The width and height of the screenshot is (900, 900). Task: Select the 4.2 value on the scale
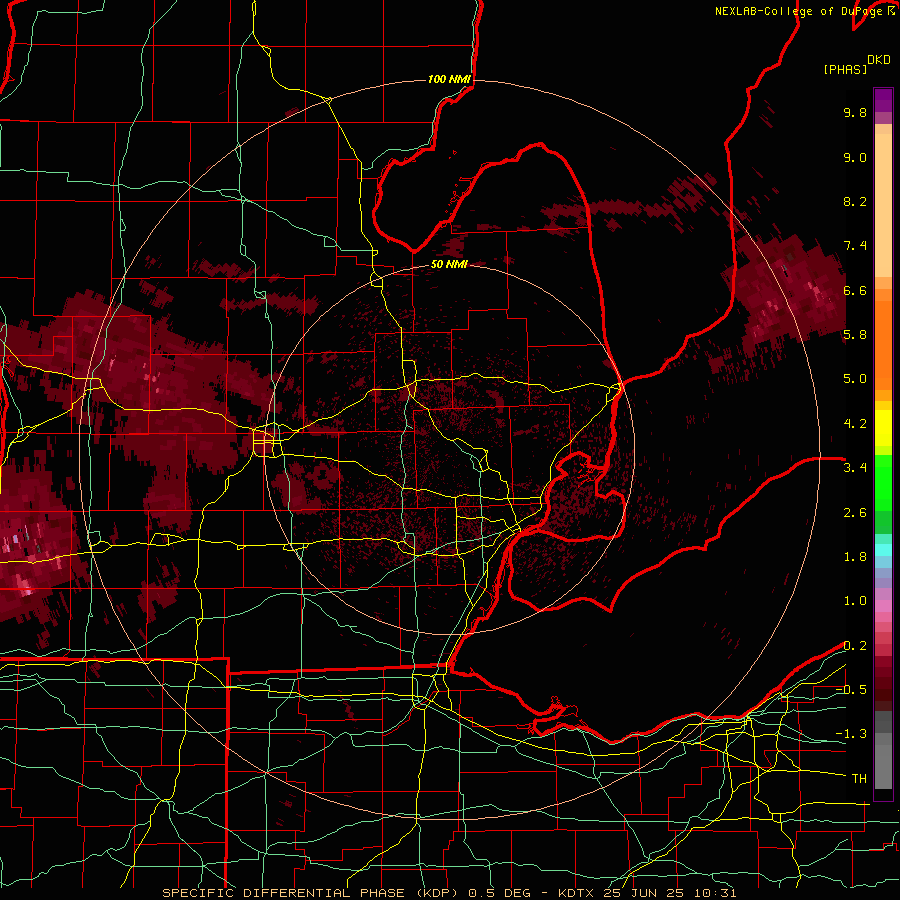(x=855, y=424)
